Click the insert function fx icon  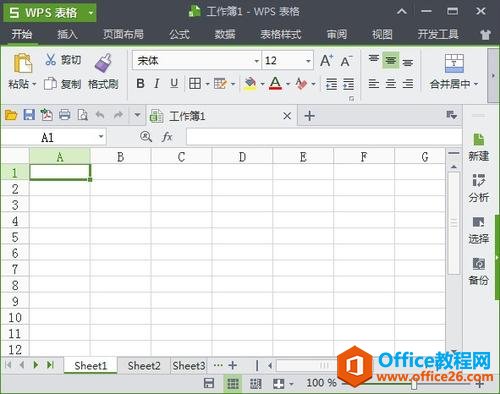167,137
